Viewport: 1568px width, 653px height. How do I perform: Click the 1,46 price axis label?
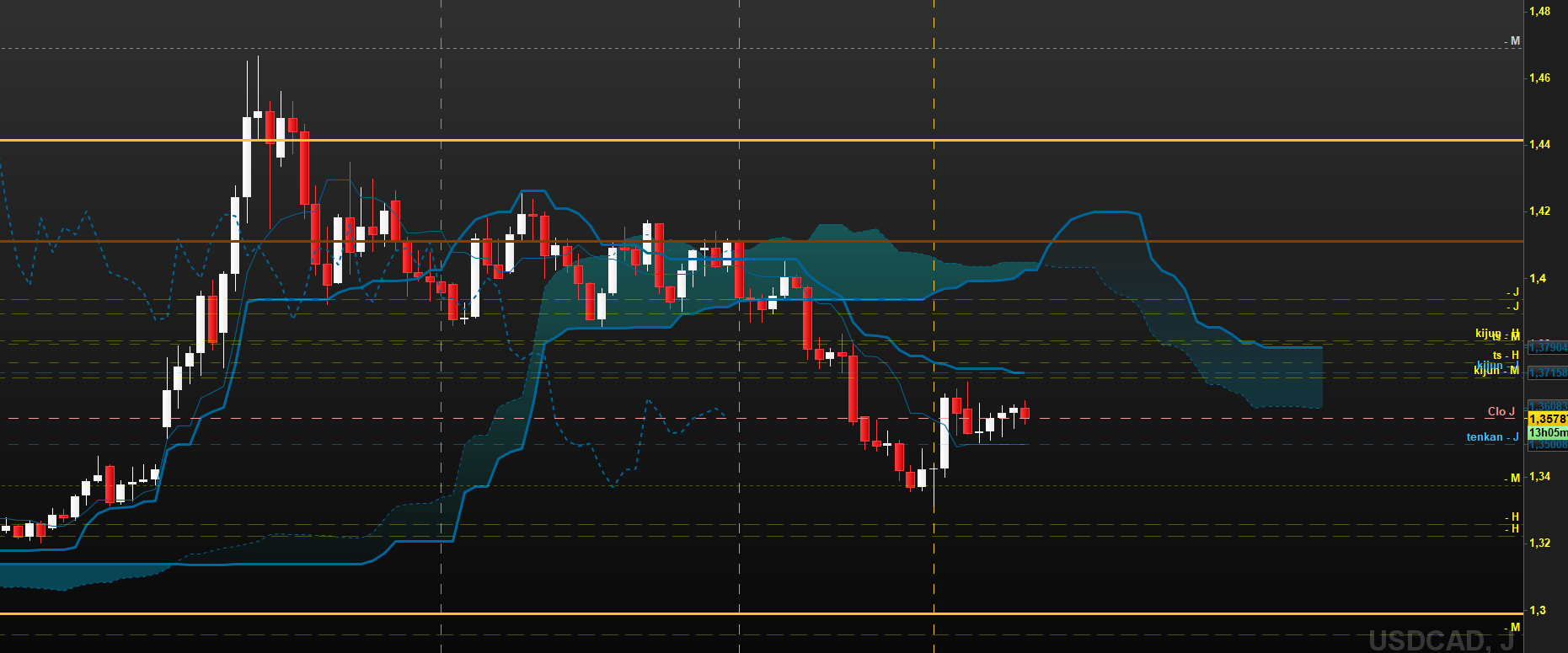pyautogui.click(x=1539, y=78)
